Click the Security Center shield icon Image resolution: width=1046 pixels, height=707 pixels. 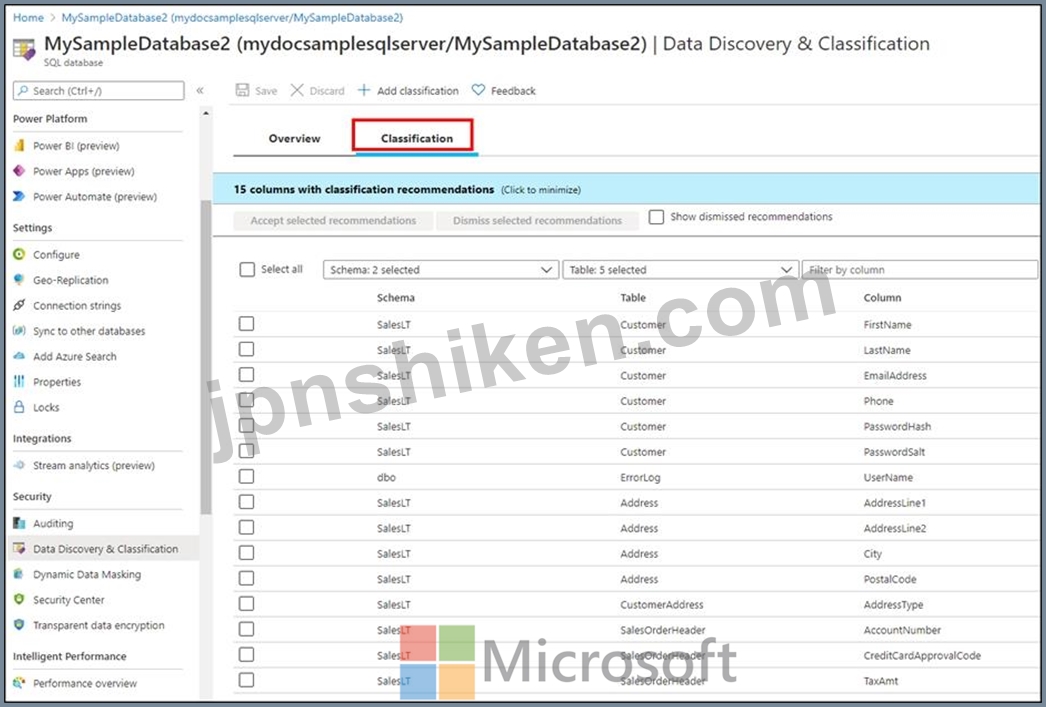pyautogui.click(x=19, y=599)
